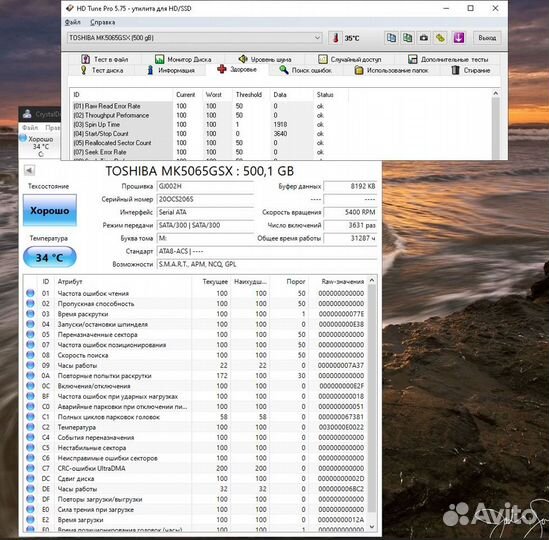Select the CRC-ошибки UltraDMA row

coord(196,468)
